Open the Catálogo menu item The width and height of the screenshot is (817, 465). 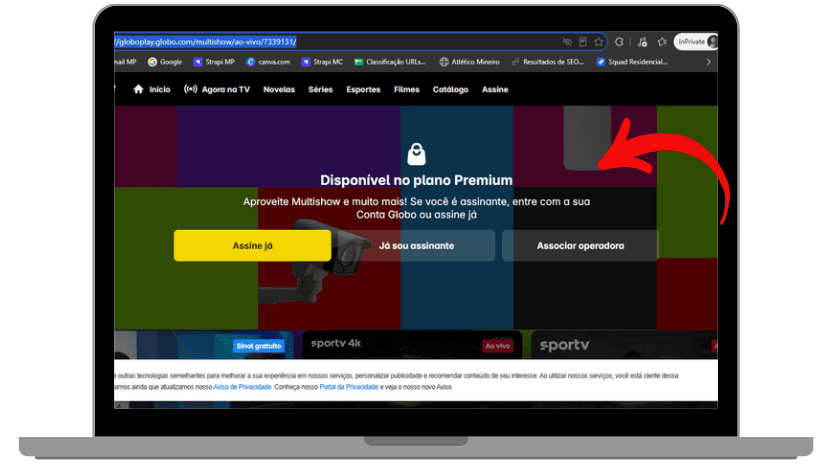click(450, 90)
